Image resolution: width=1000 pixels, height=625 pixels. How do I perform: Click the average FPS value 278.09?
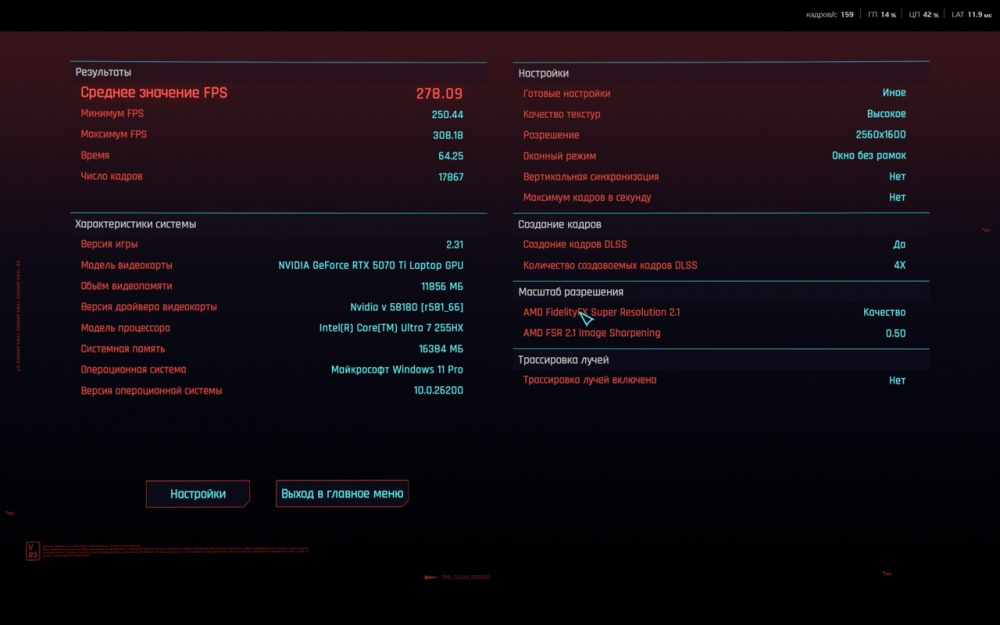[439, 94]
